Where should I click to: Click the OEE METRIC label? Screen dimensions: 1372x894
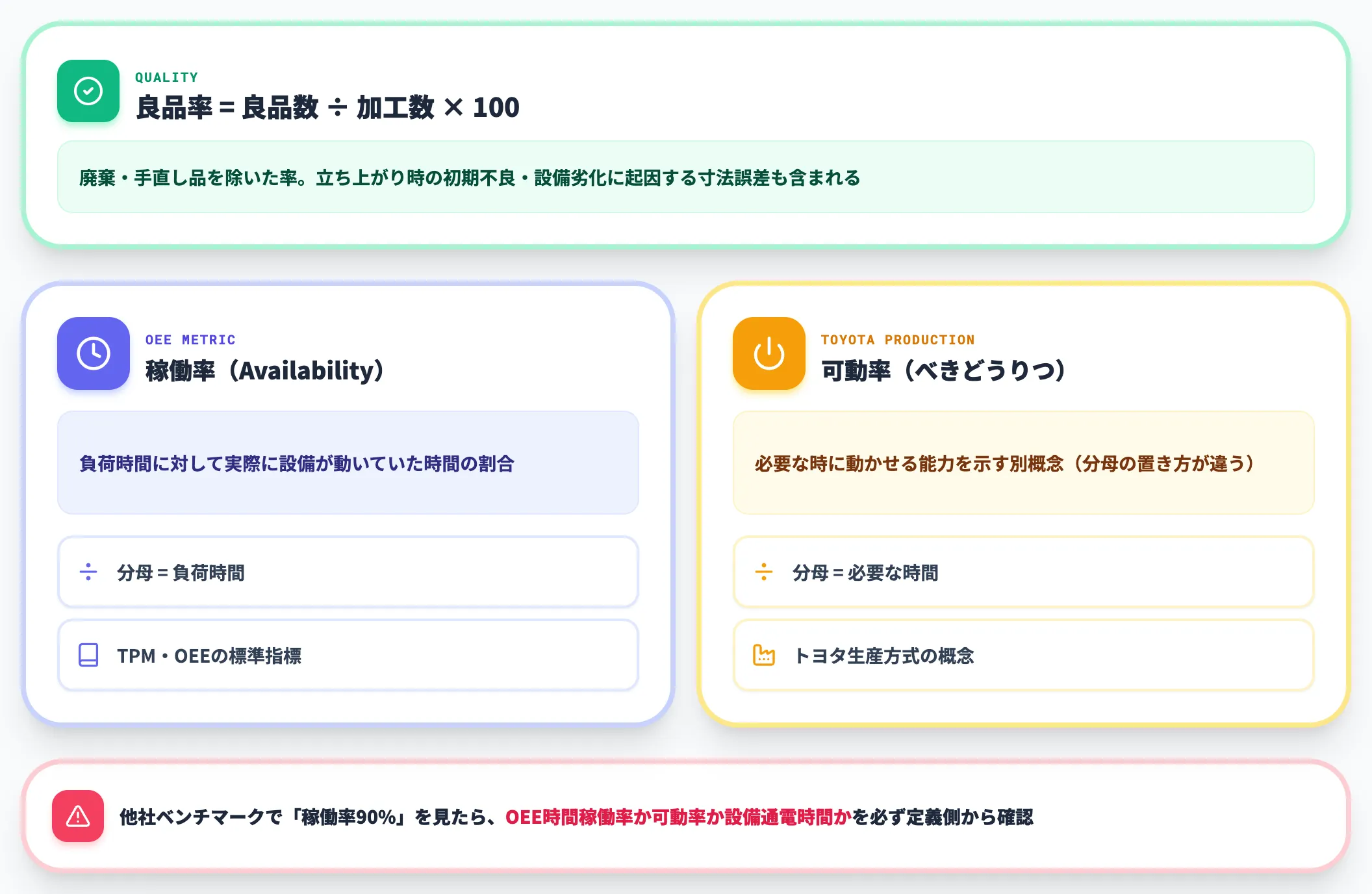tap(190, 340)
